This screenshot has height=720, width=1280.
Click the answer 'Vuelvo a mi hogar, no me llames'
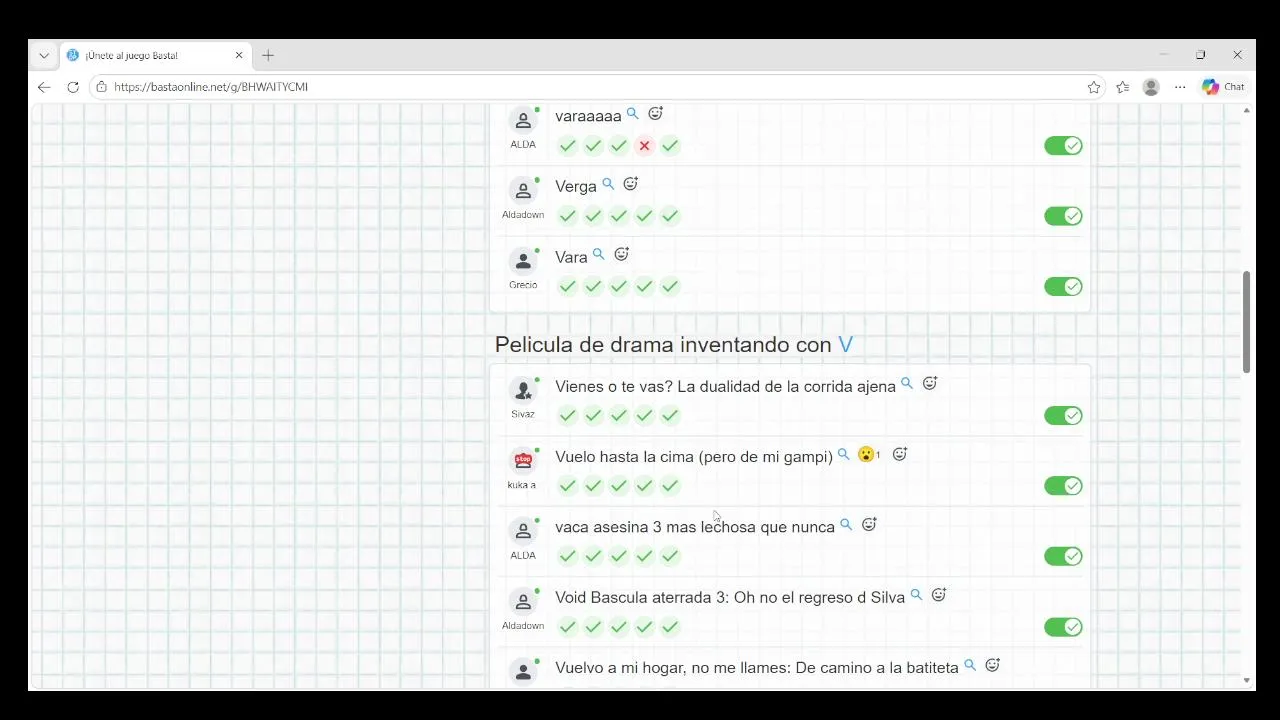[757, 668]
